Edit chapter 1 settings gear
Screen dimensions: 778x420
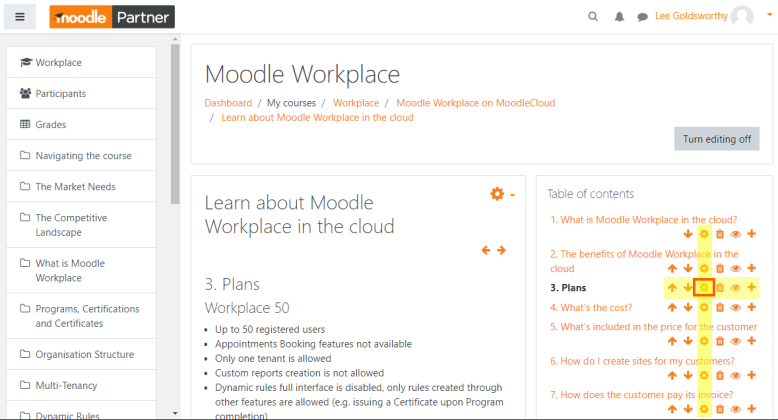point(704,234)
